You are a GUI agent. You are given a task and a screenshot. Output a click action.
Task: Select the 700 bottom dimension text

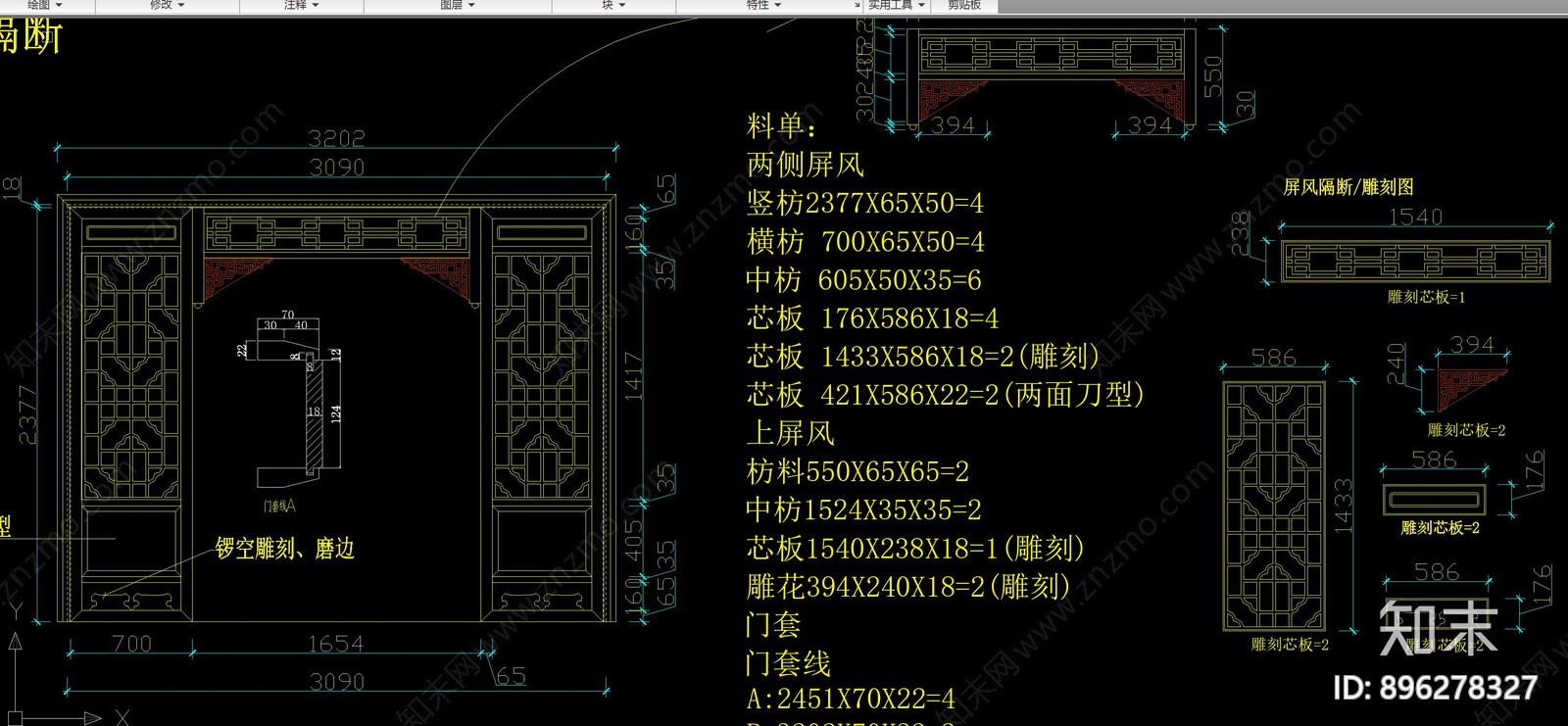[x=131, y=644]
